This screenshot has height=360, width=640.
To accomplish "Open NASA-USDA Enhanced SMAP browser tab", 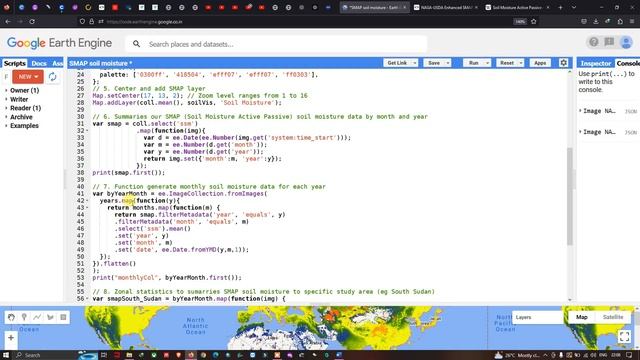I will pos(446,7).
